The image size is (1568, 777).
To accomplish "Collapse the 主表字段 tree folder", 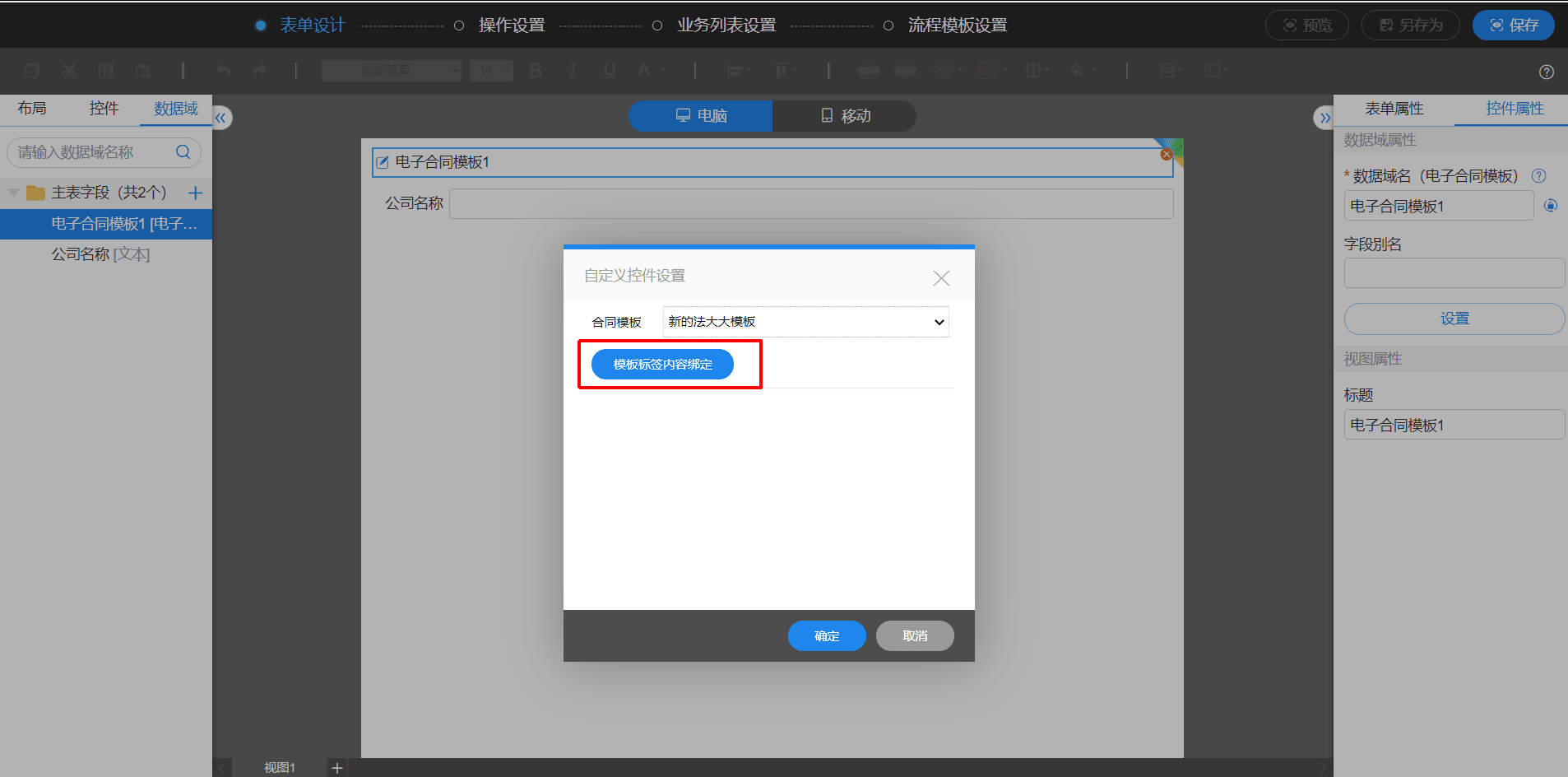I will tap(13, 193).
